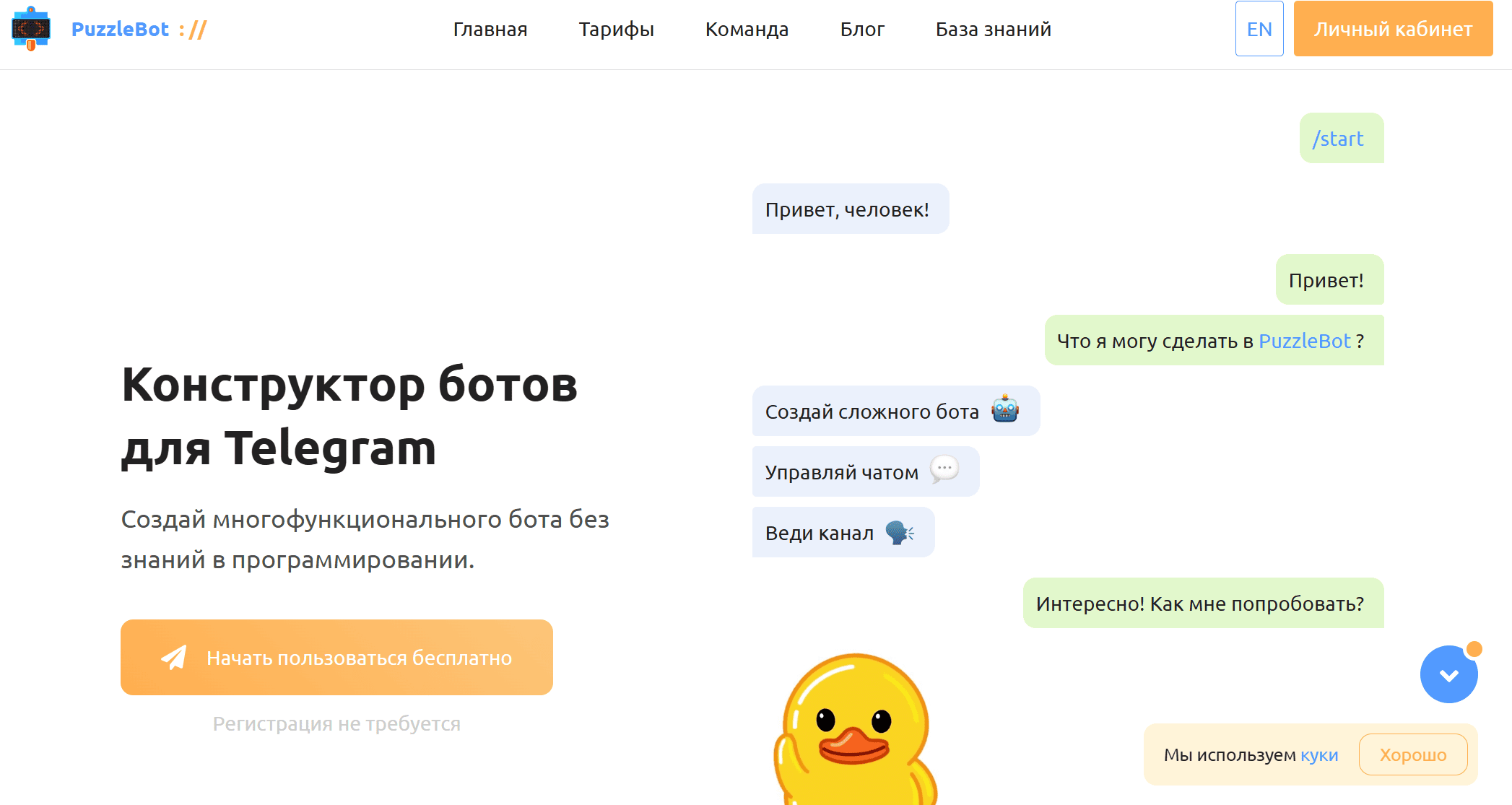
Task: Click the PuzzleBot robot logo icon
Action: click(31, 29)
